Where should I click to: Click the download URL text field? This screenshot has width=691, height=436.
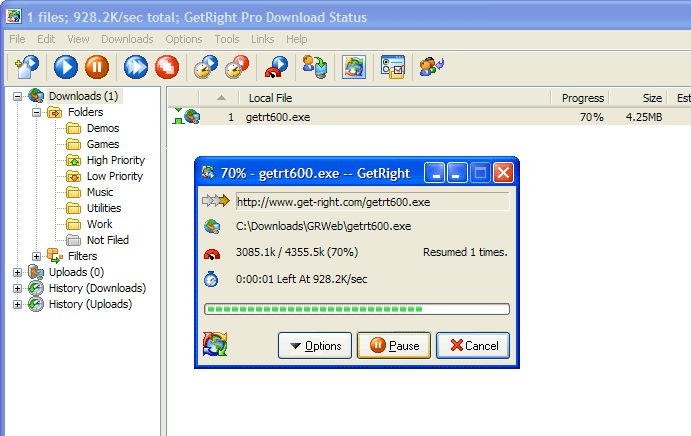tap(372, 201)
